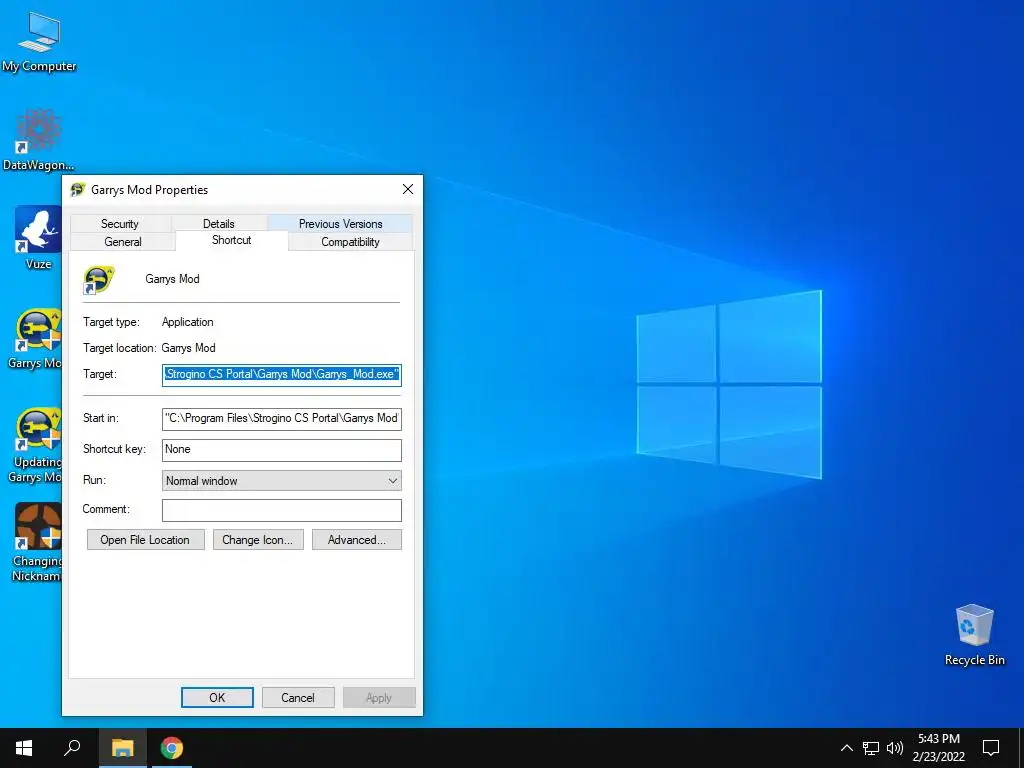
Task: Select the Changing Nickname desktop shortcut
Action: click(x=37, y=542)
